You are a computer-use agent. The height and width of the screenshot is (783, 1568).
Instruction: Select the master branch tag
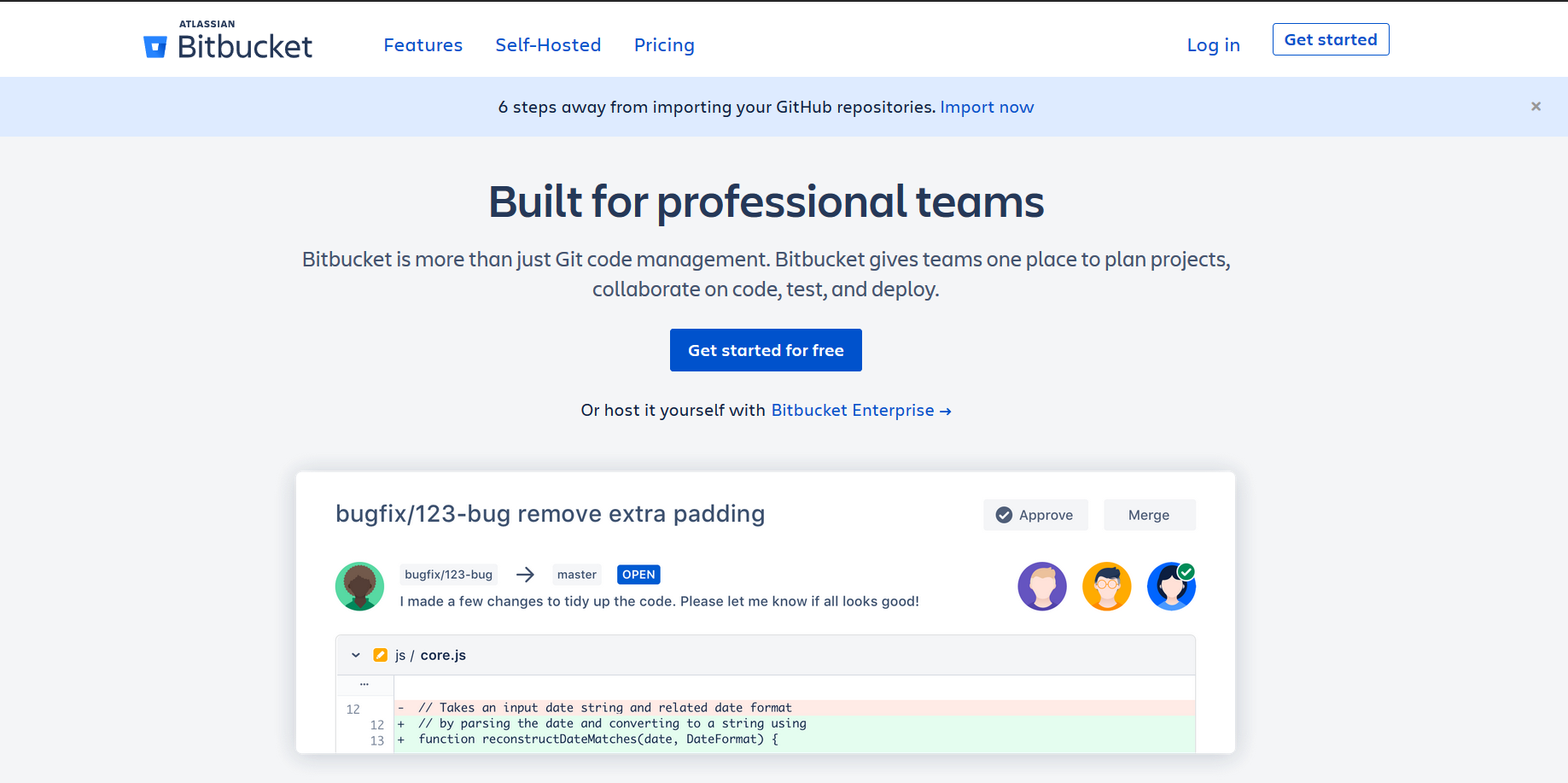pos(577,575)
